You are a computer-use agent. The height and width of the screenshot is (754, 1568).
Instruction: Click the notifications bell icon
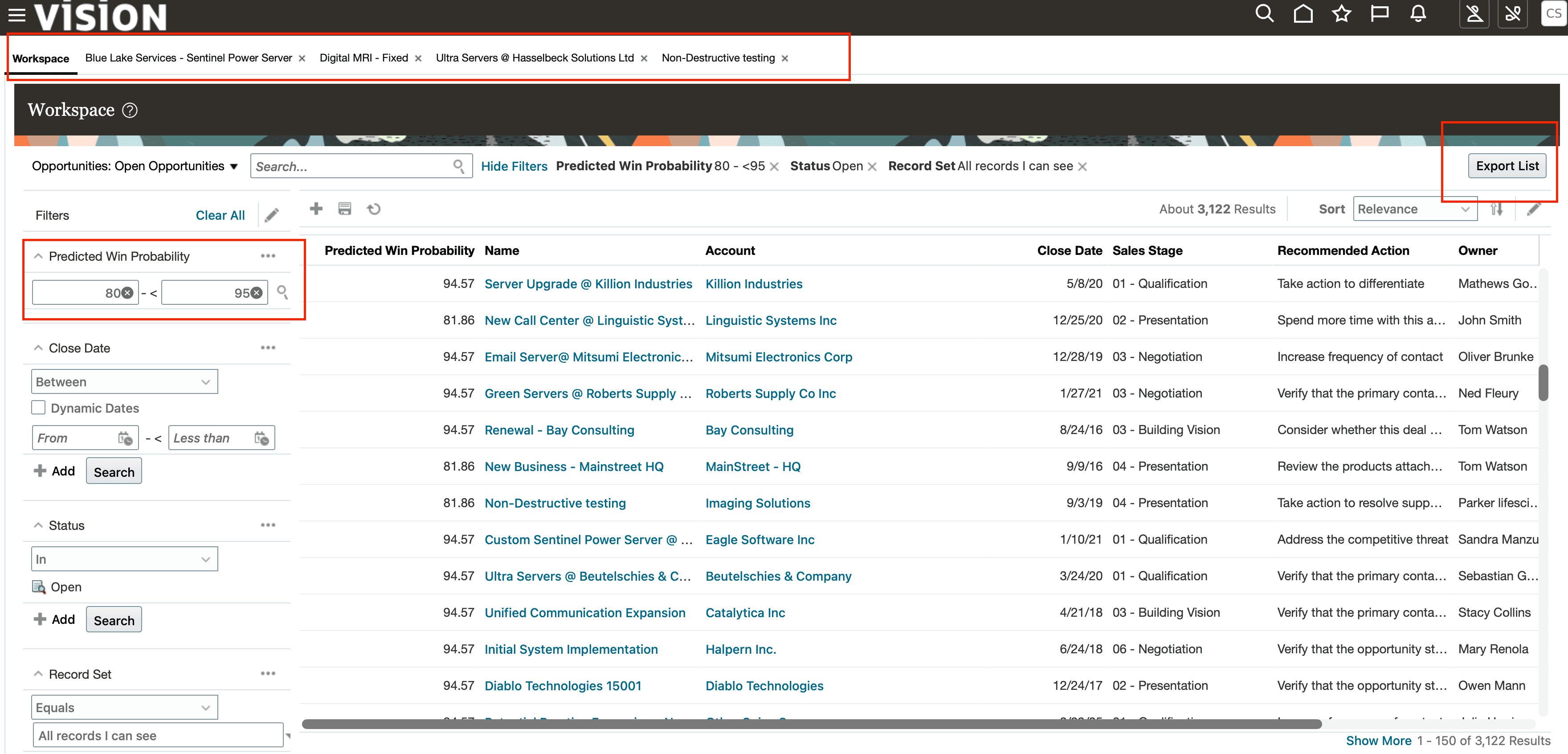1417,13
